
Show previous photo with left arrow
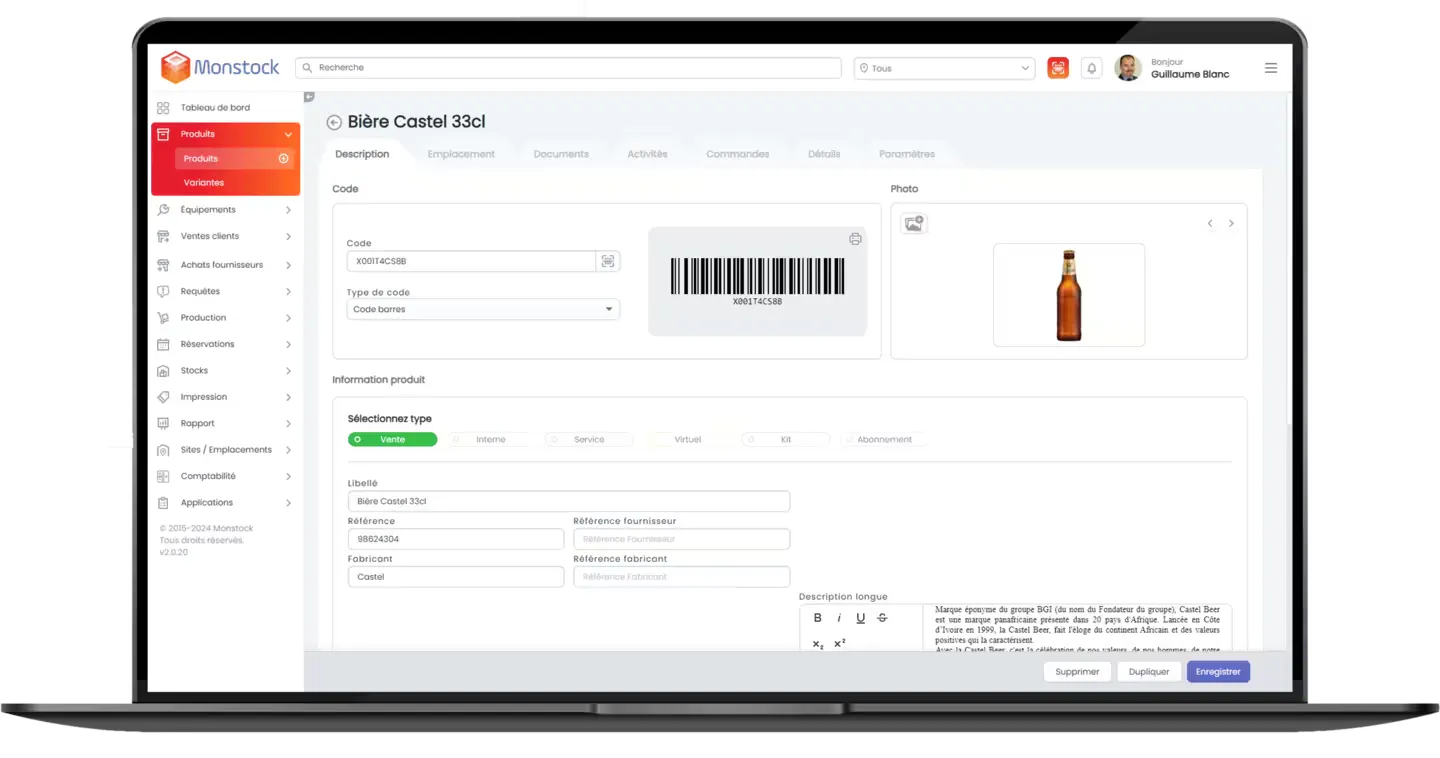[x=1210, y=224]
